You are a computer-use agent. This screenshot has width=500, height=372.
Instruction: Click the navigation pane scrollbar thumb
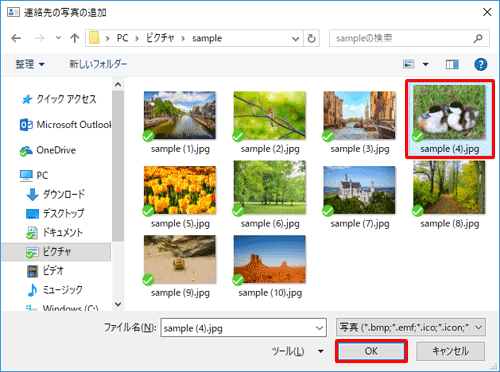pos(118,166)
